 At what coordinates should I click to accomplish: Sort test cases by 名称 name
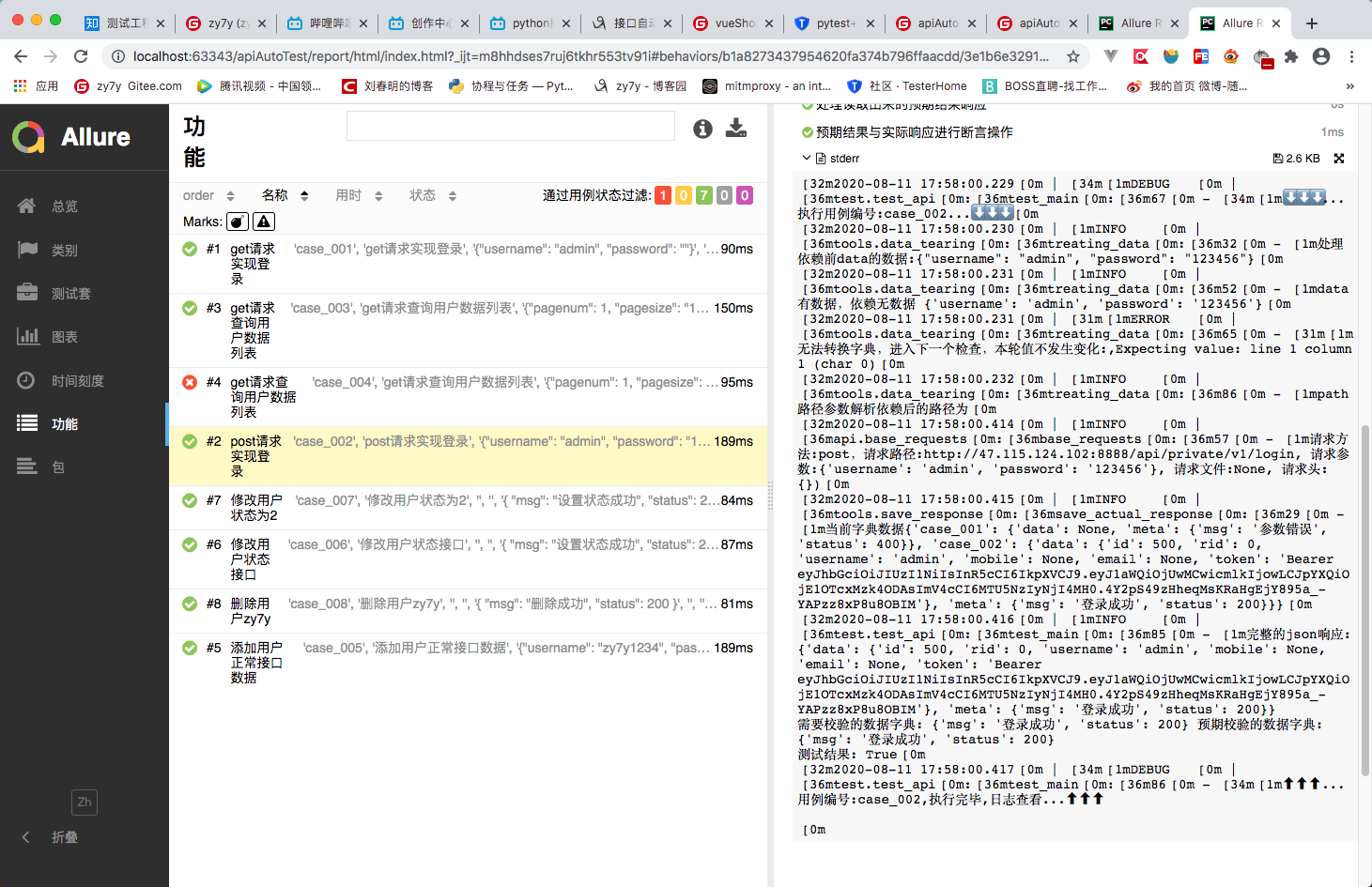click(x=285, y=195)
